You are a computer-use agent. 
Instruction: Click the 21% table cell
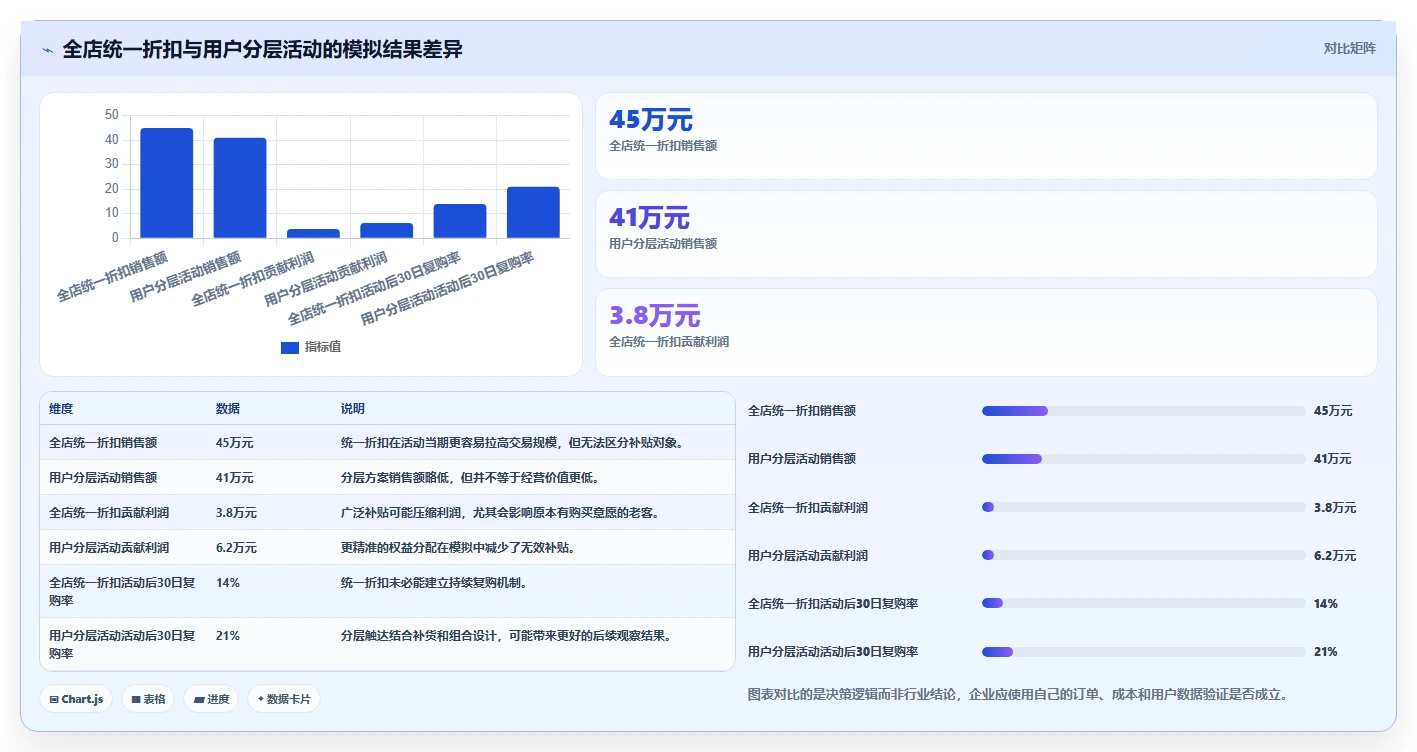[x=228, y=636]
